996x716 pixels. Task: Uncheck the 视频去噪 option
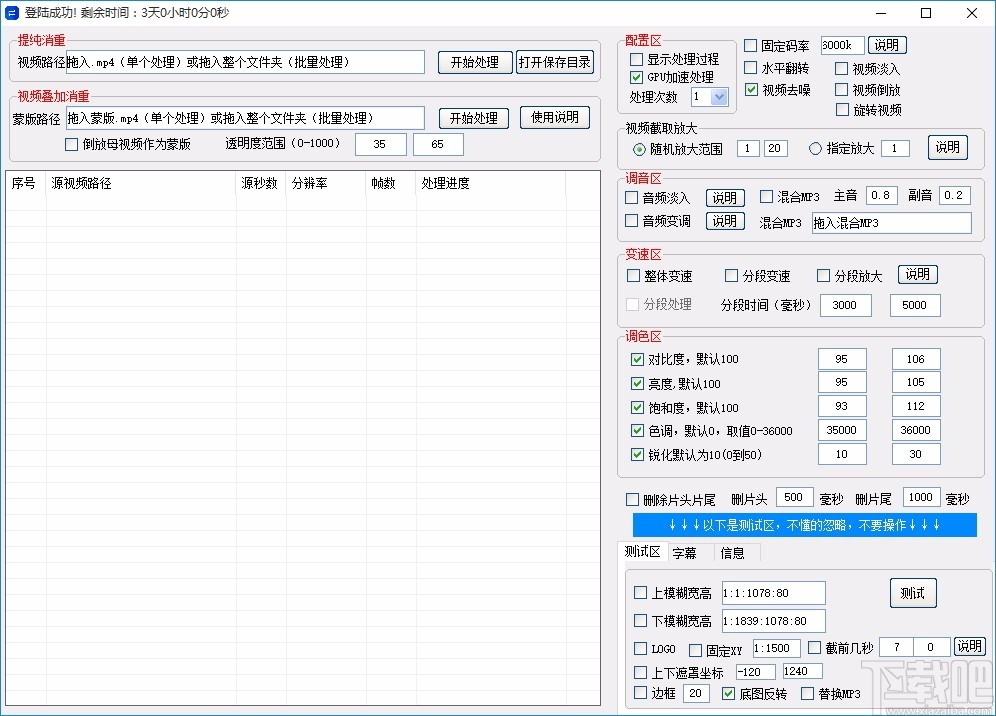752,89
